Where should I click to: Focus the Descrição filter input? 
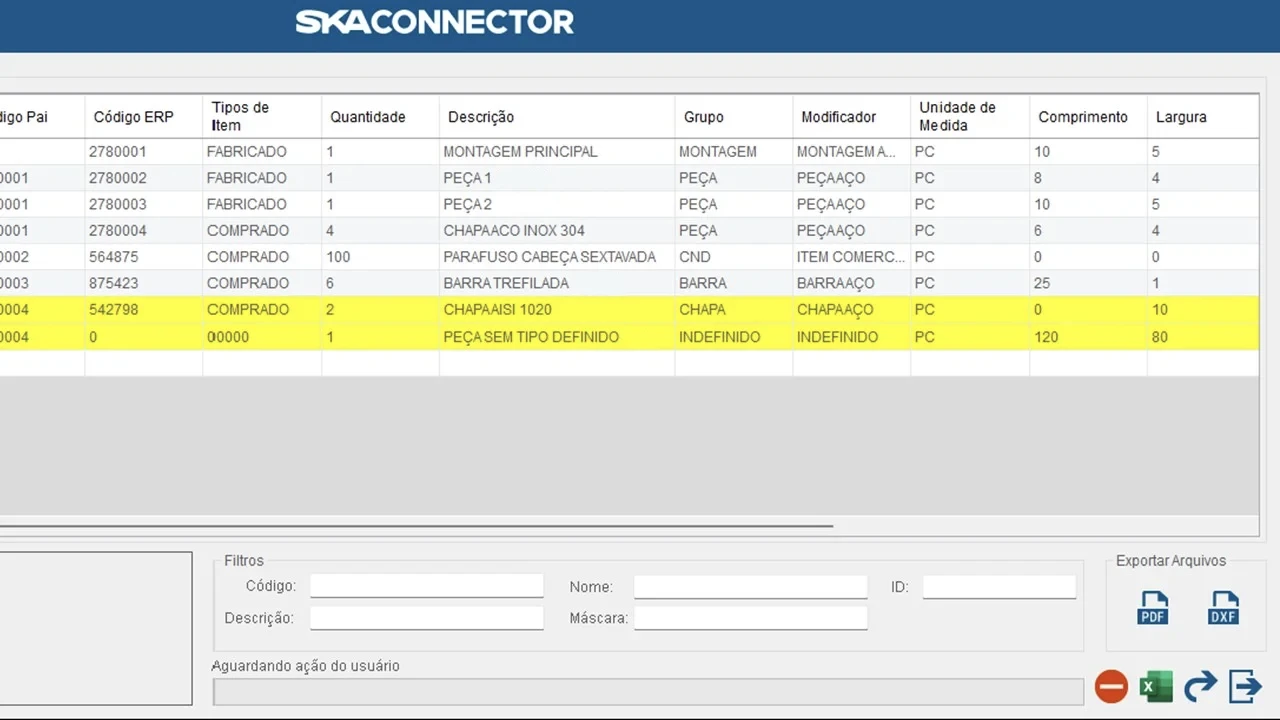pyautogui.click(x=426, y=618)
